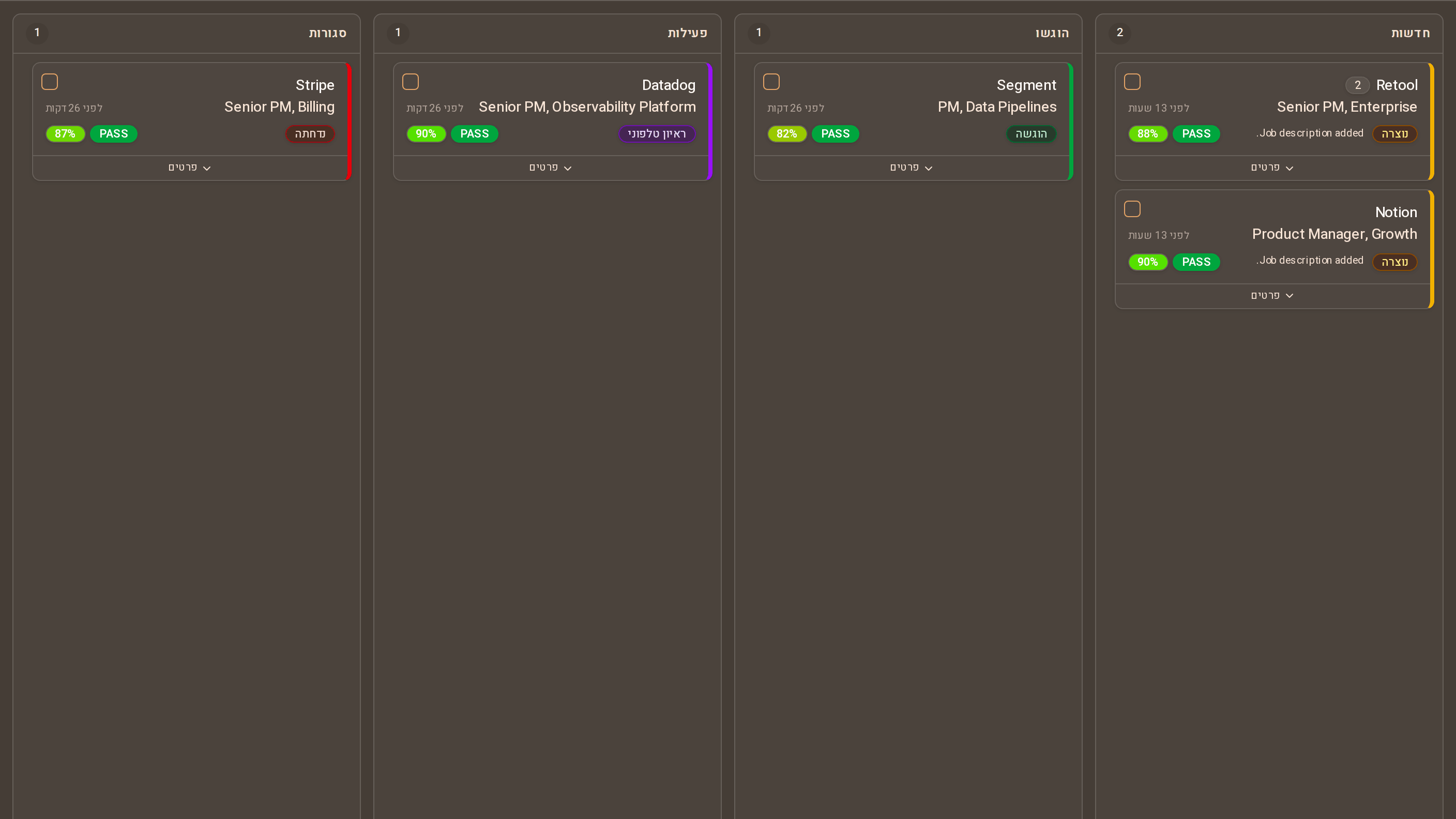1456x819 pixels.
Task: Tick the Datadog card checkbox
Action: tap(411, 82)
